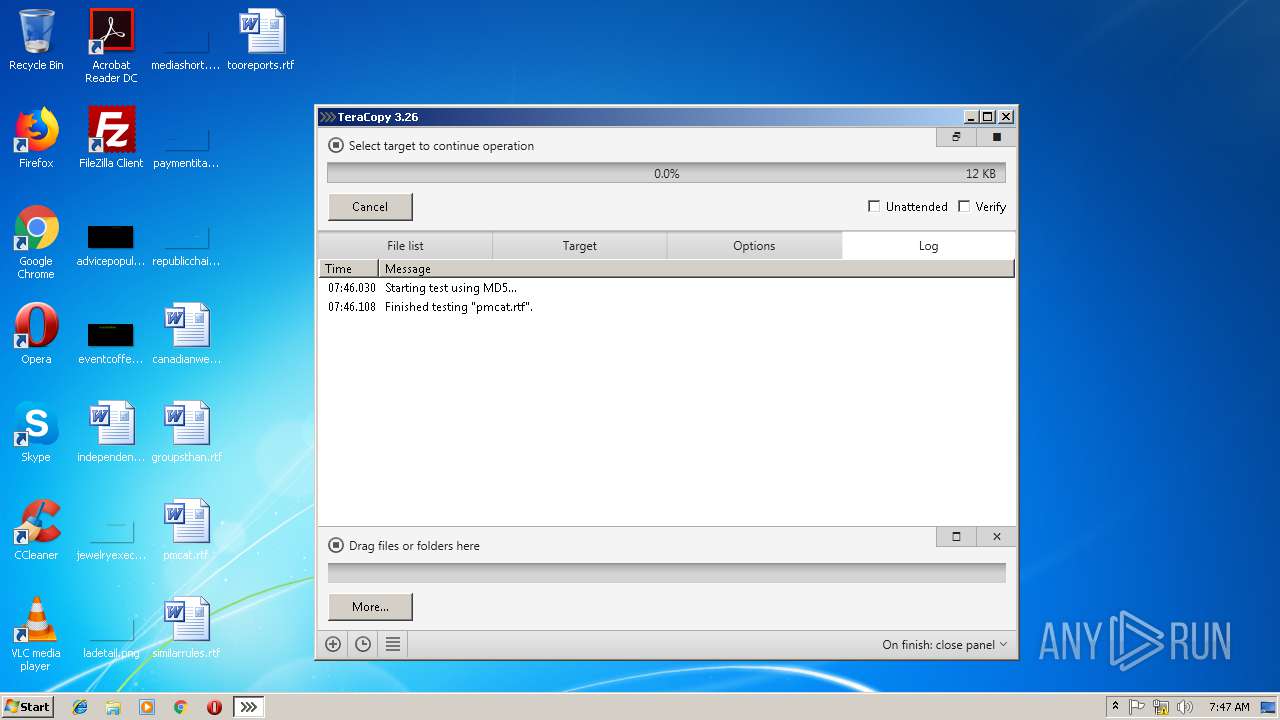
Task: Launch Firefox from desktop
Action: click(36, 138)
